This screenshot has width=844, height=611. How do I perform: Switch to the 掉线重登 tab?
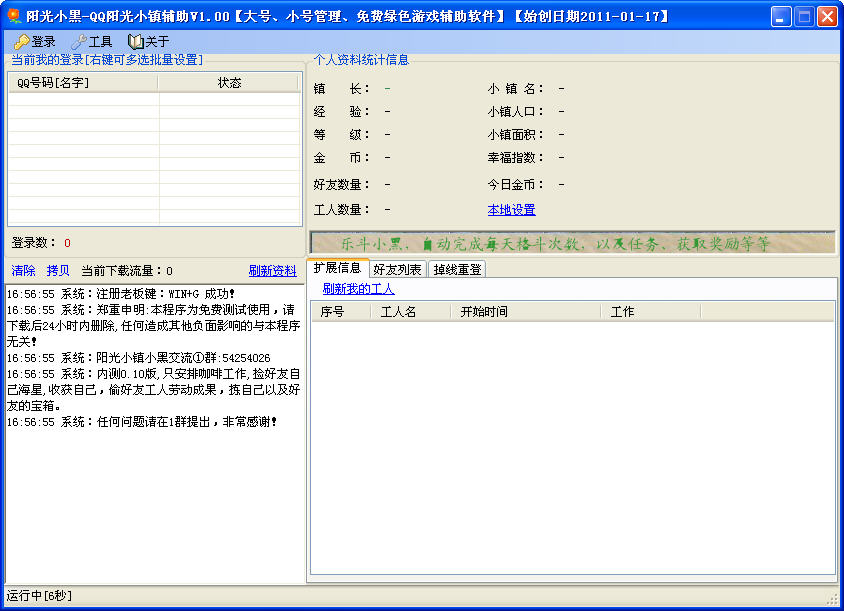coord(457,269)
